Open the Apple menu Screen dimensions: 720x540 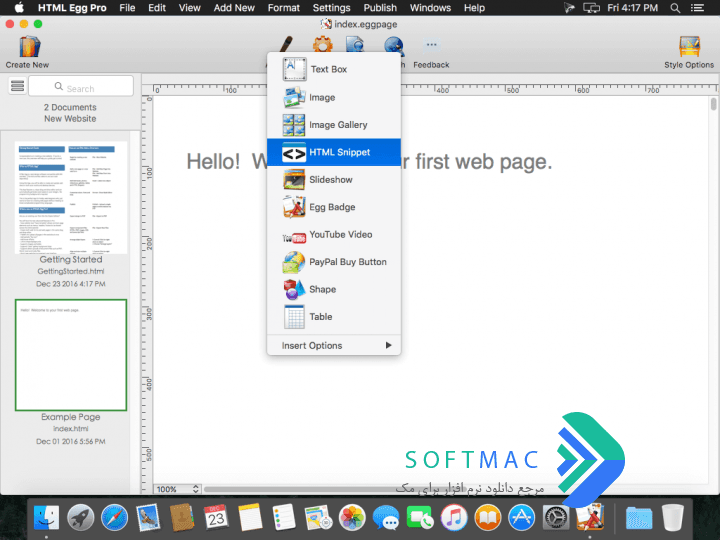[19, 7]
